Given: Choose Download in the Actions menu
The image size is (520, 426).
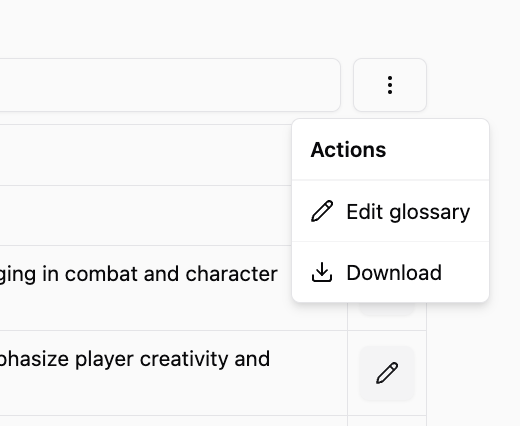Looking at the screenshot, I should (x=390, y=272).
